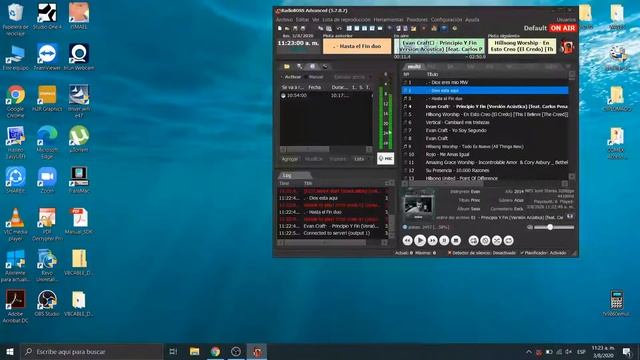Viewport: 640px width, 360px height.
Task: Select playlist track 4 Principio Y Fin
Action: pyautogui.click(x=485, y=106)
